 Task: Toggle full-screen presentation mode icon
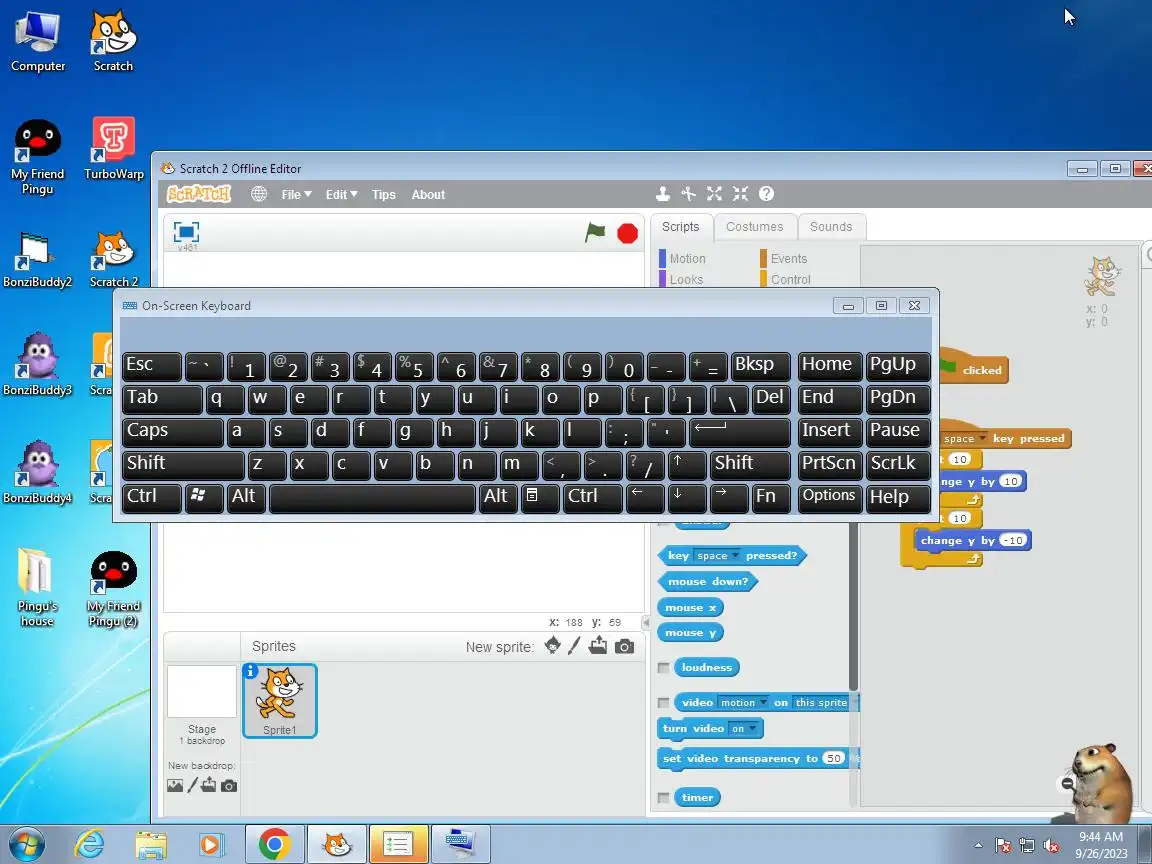186,232
